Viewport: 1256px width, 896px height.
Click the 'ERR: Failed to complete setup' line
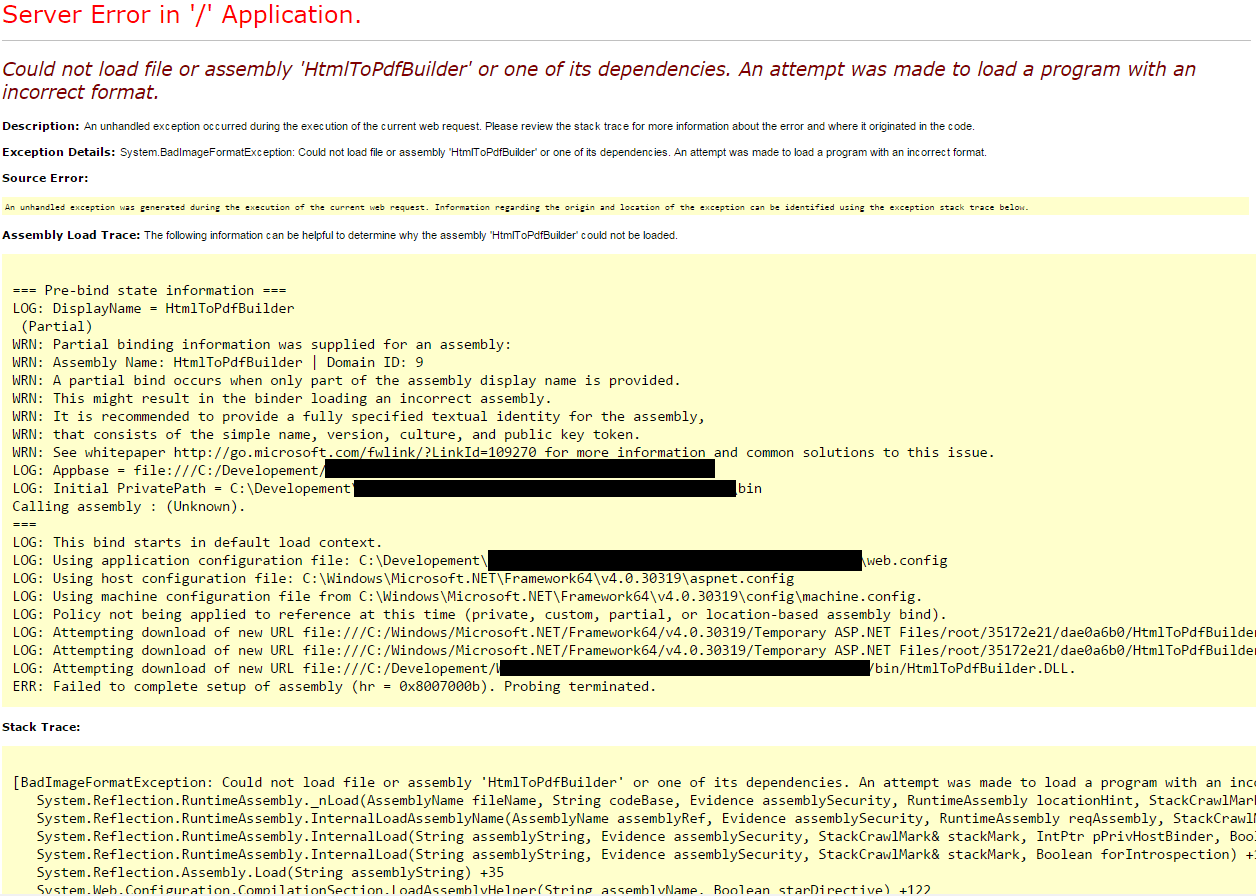pyautogui.click(x=334, y=687)
